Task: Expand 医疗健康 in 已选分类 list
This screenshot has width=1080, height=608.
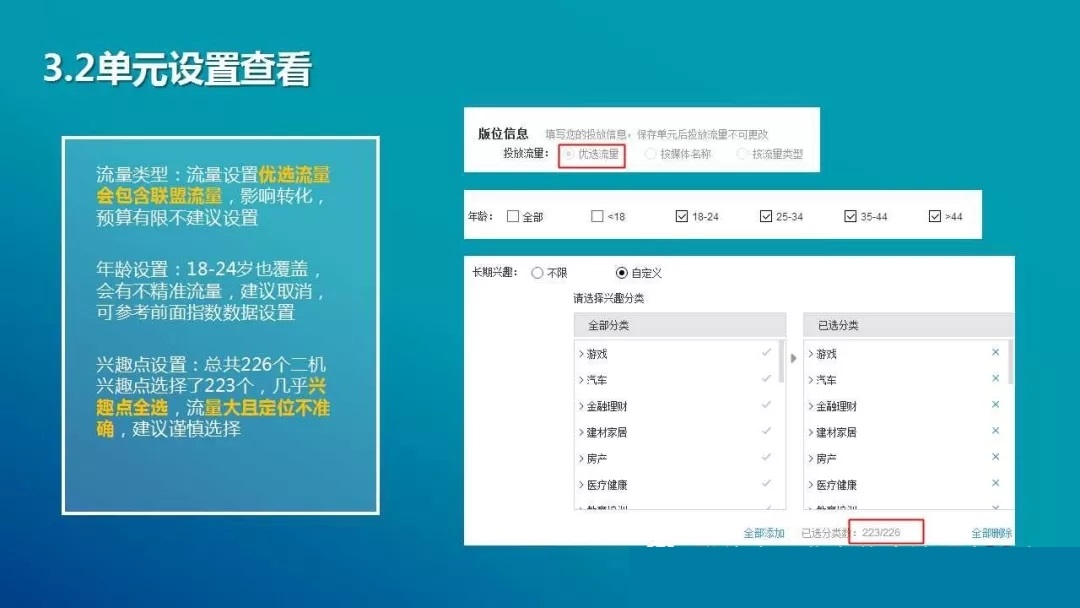Action: [x=811, y=485]
